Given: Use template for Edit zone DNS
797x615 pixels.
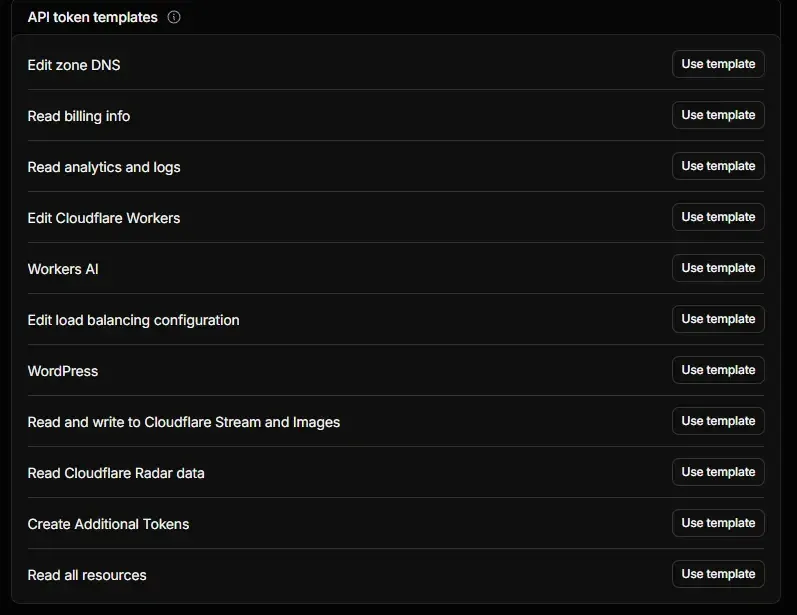Looking at the screenshot, I should click(x=718, y=64).
